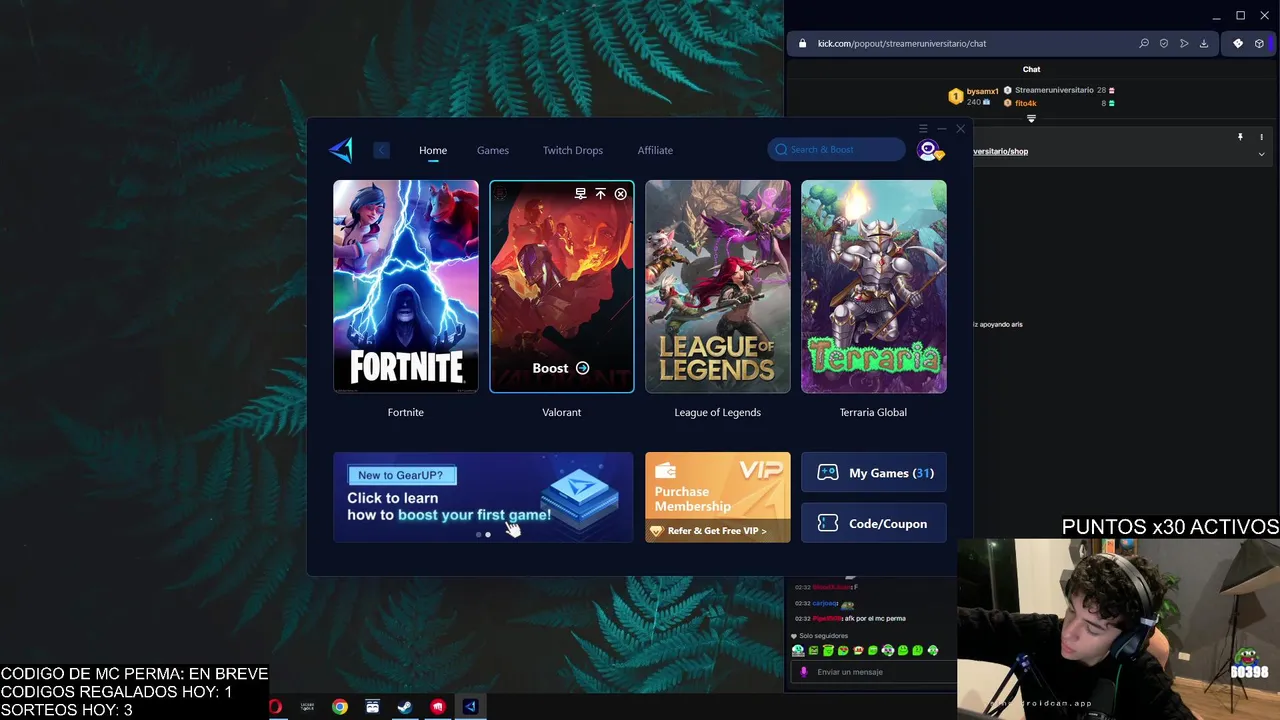The image size is (1280, 720).
Task: Click the diamond extension icon in browser
Action: pyautogui.click(x=1238, y=44)
